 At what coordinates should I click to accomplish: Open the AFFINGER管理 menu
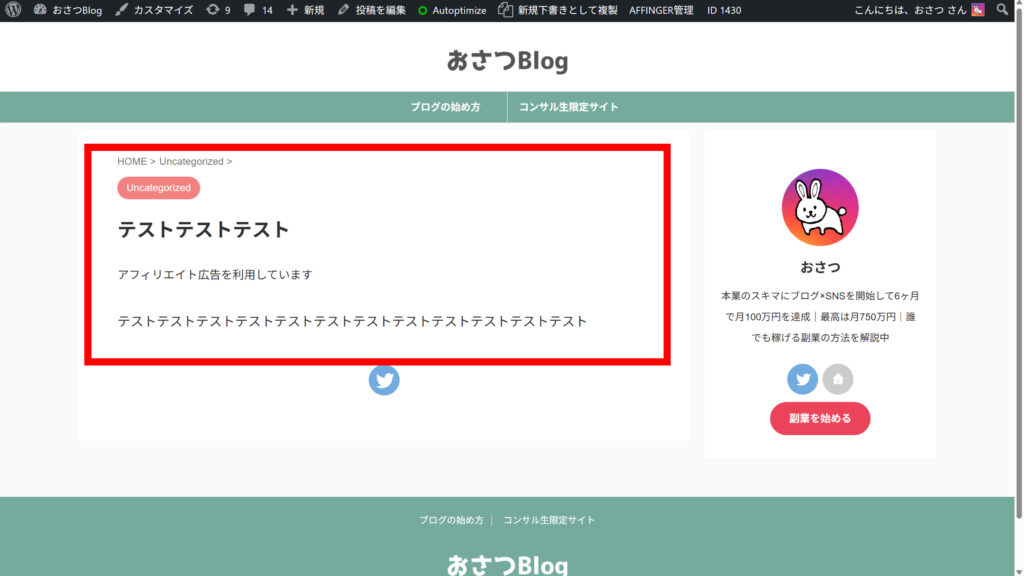(x=661, y=10)
